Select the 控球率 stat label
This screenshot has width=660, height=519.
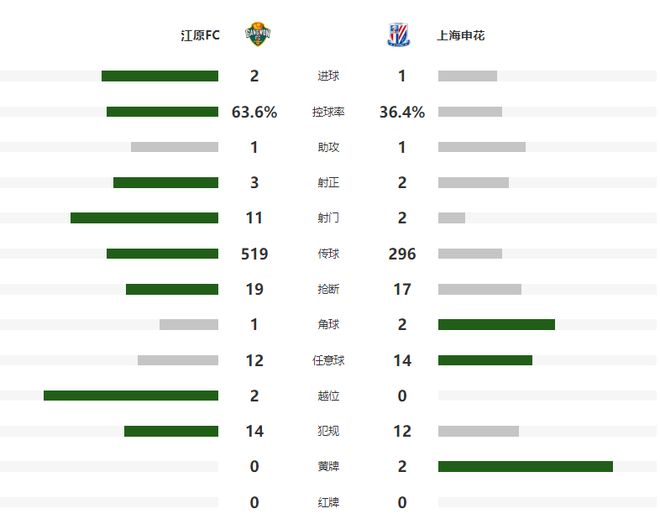[328, 112]
